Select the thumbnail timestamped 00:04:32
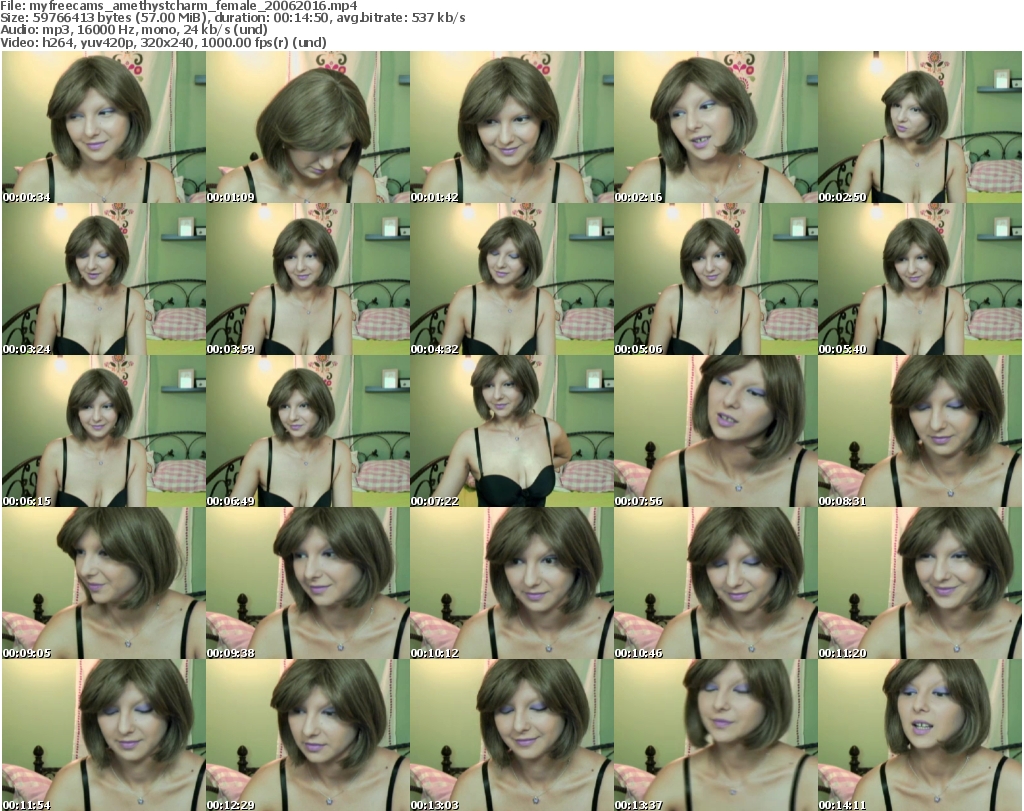Image resolution: width=1024 pixels, height=811 pixels. pyautogui.click(x=512, y=279)
